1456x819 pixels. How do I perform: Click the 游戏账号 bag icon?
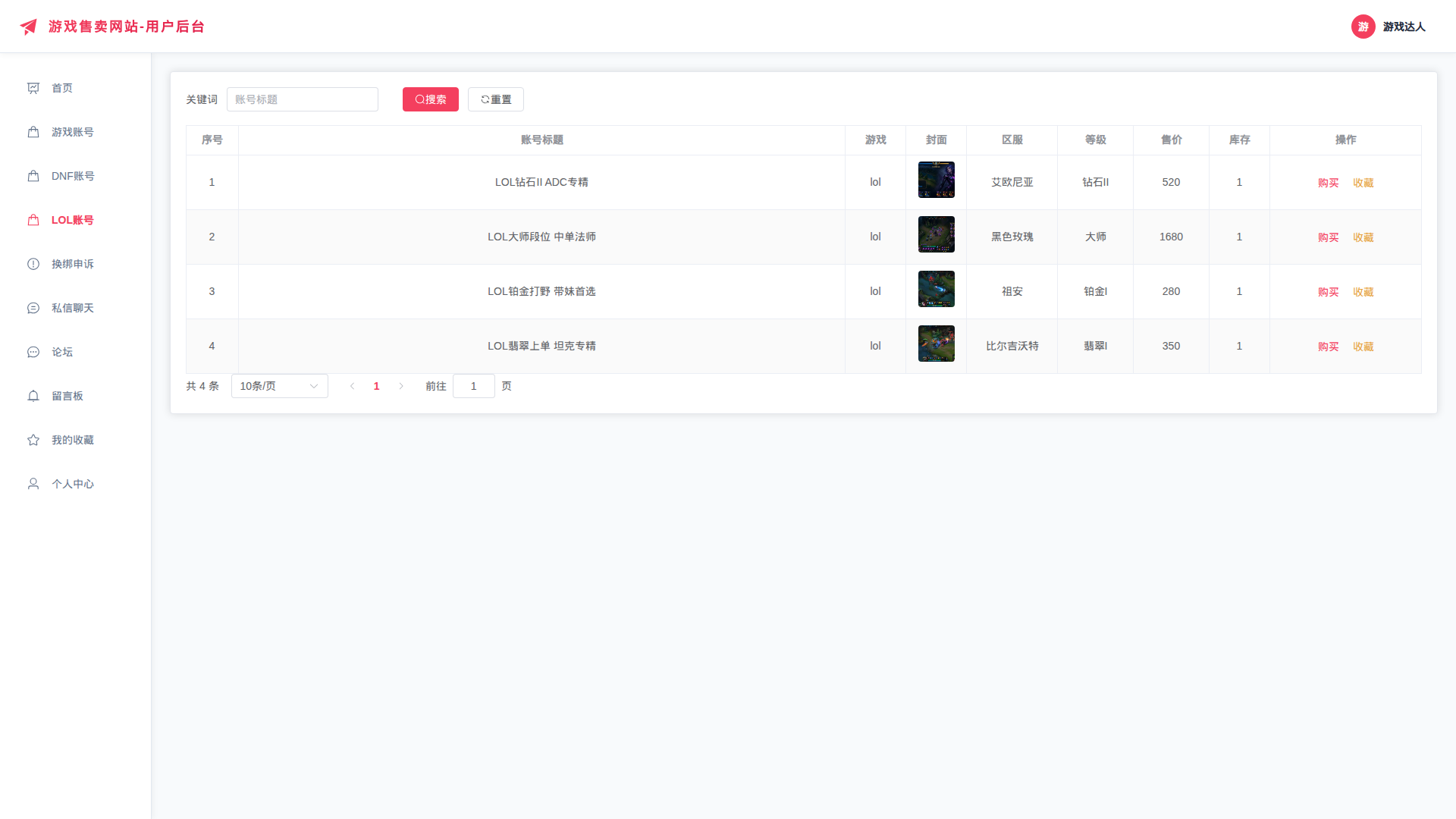pyautogui.click(x=33, y=132)
